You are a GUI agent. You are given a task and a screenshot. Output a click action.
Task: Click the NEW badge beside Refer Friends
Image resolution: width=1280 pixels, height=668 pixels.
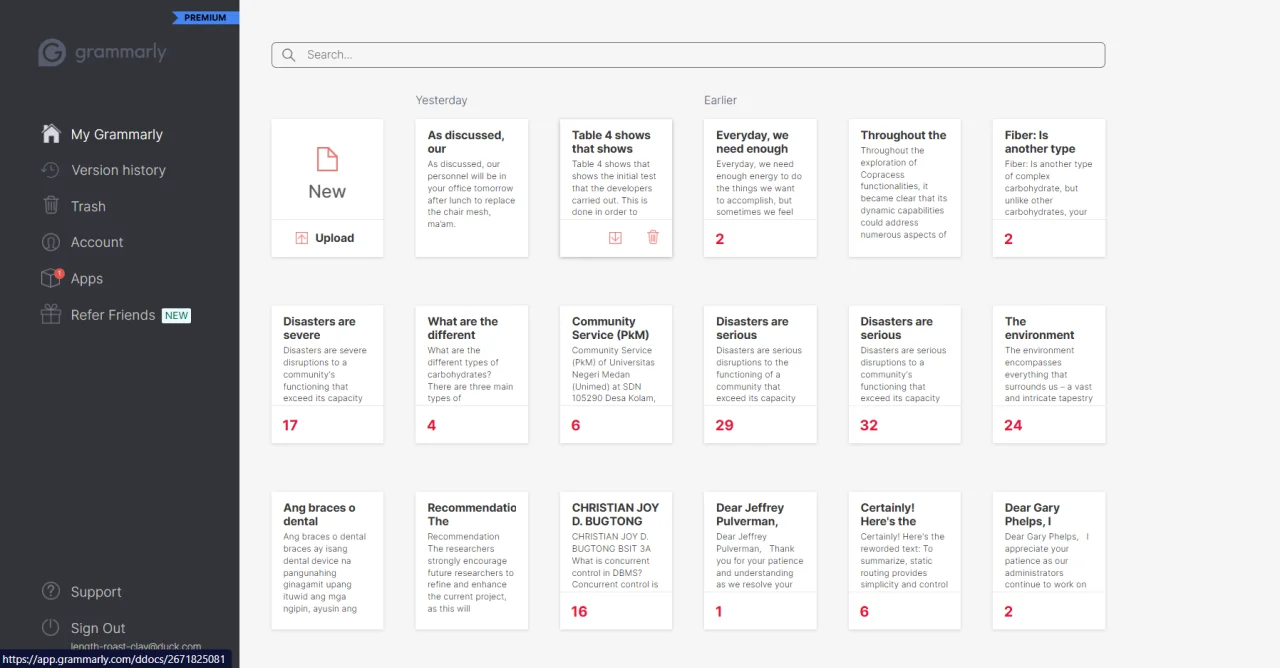tap(176, 315)
